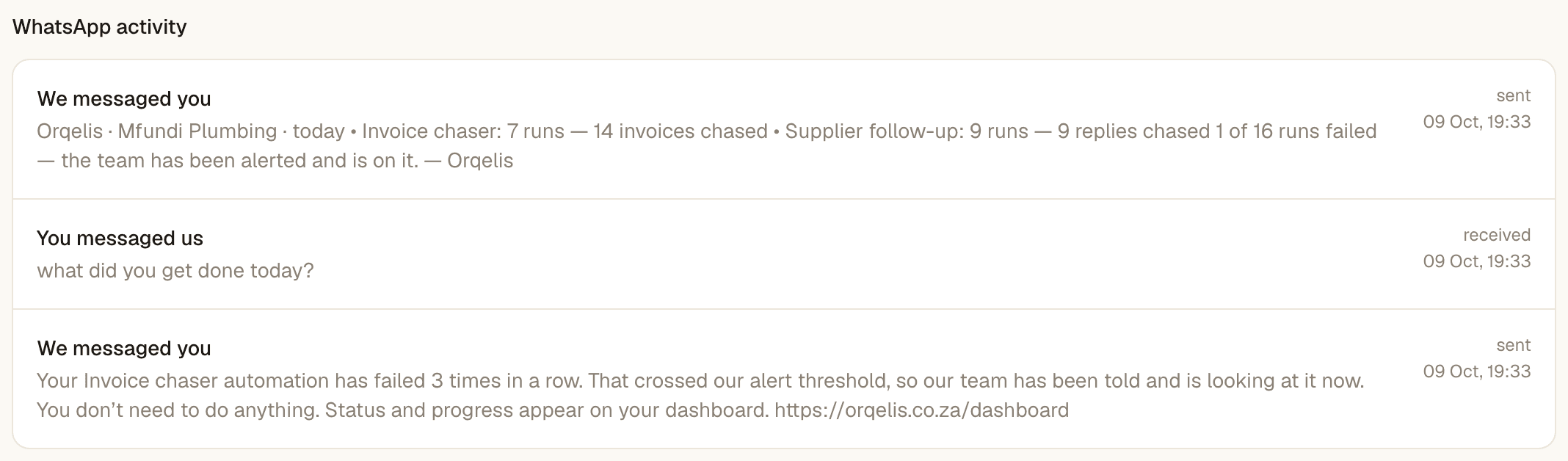Select the Orqelis Mfundi Plumbing summary message text
The image size is (1568, 461).
pos(707,145)
